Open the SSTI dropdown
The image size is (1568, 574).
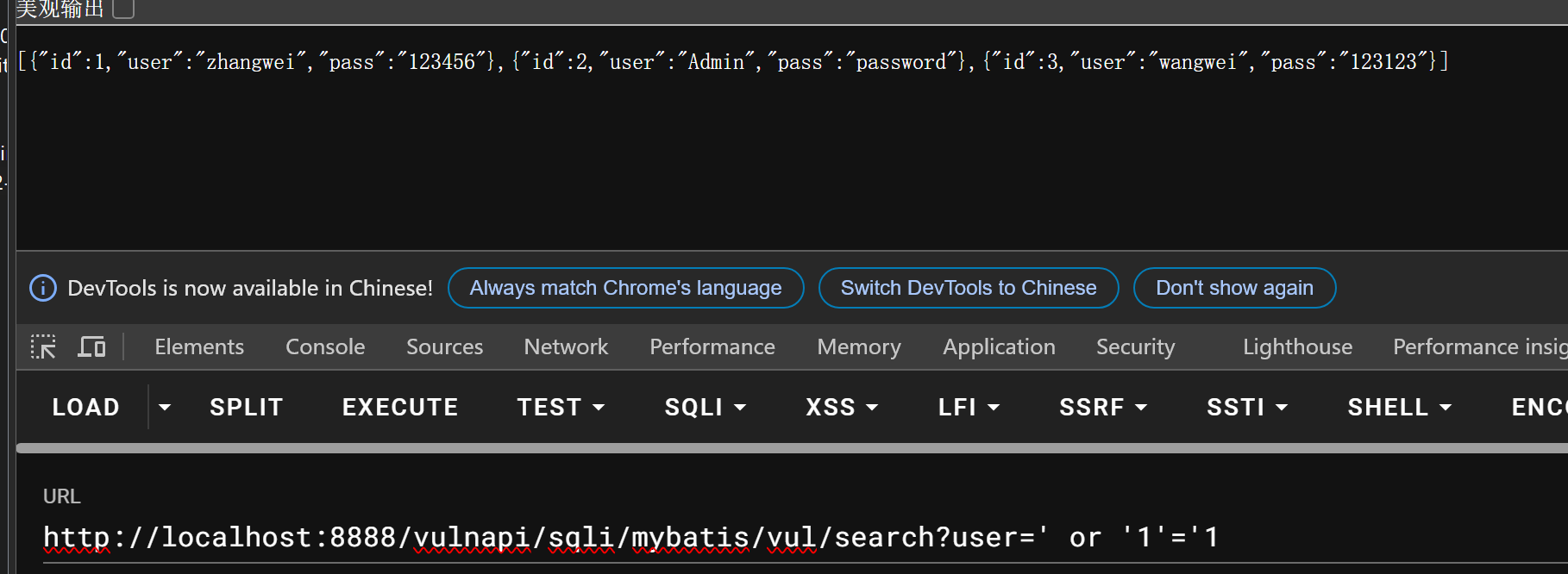click(x=1247, y=407)
